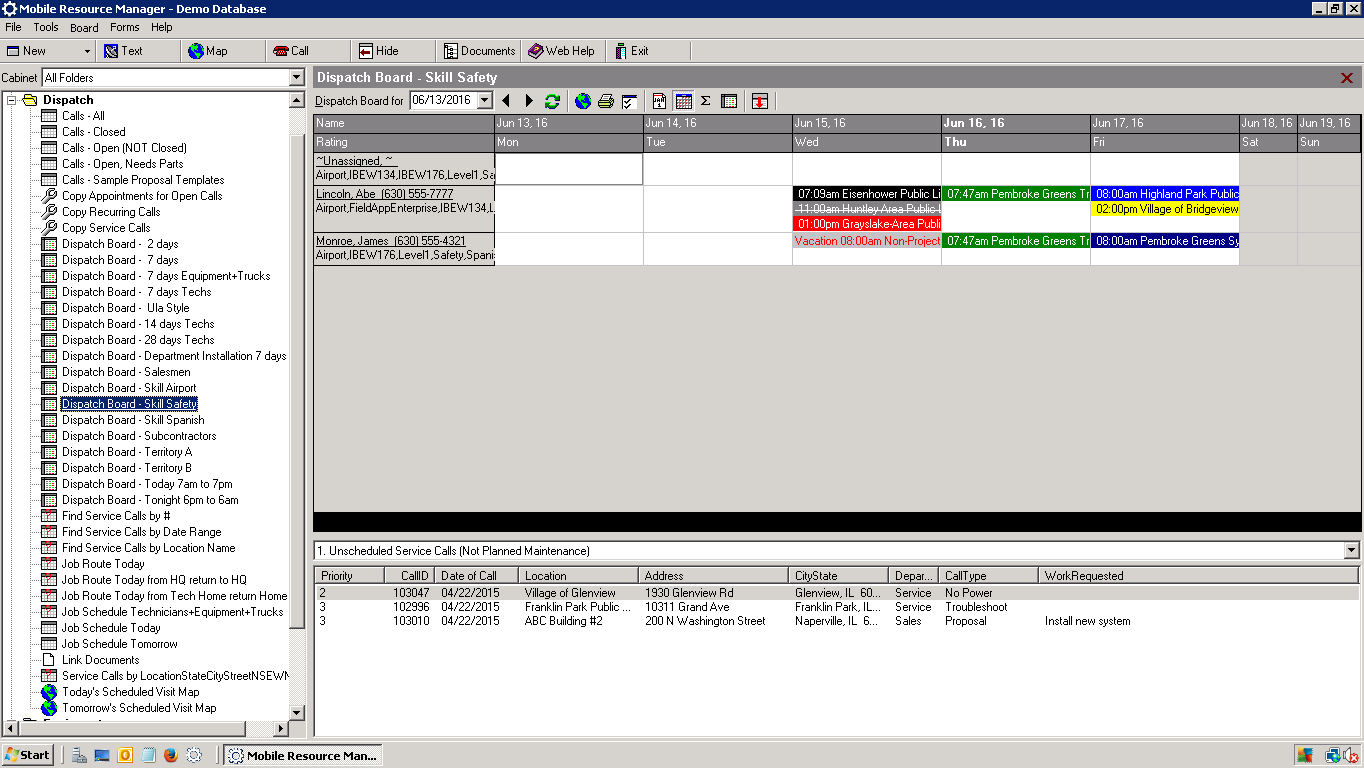Select yellow 02:00pm Village of Bridgeview appointment
The height and width of the screenshot is (768, 1364).
[x=1165, y=209]
